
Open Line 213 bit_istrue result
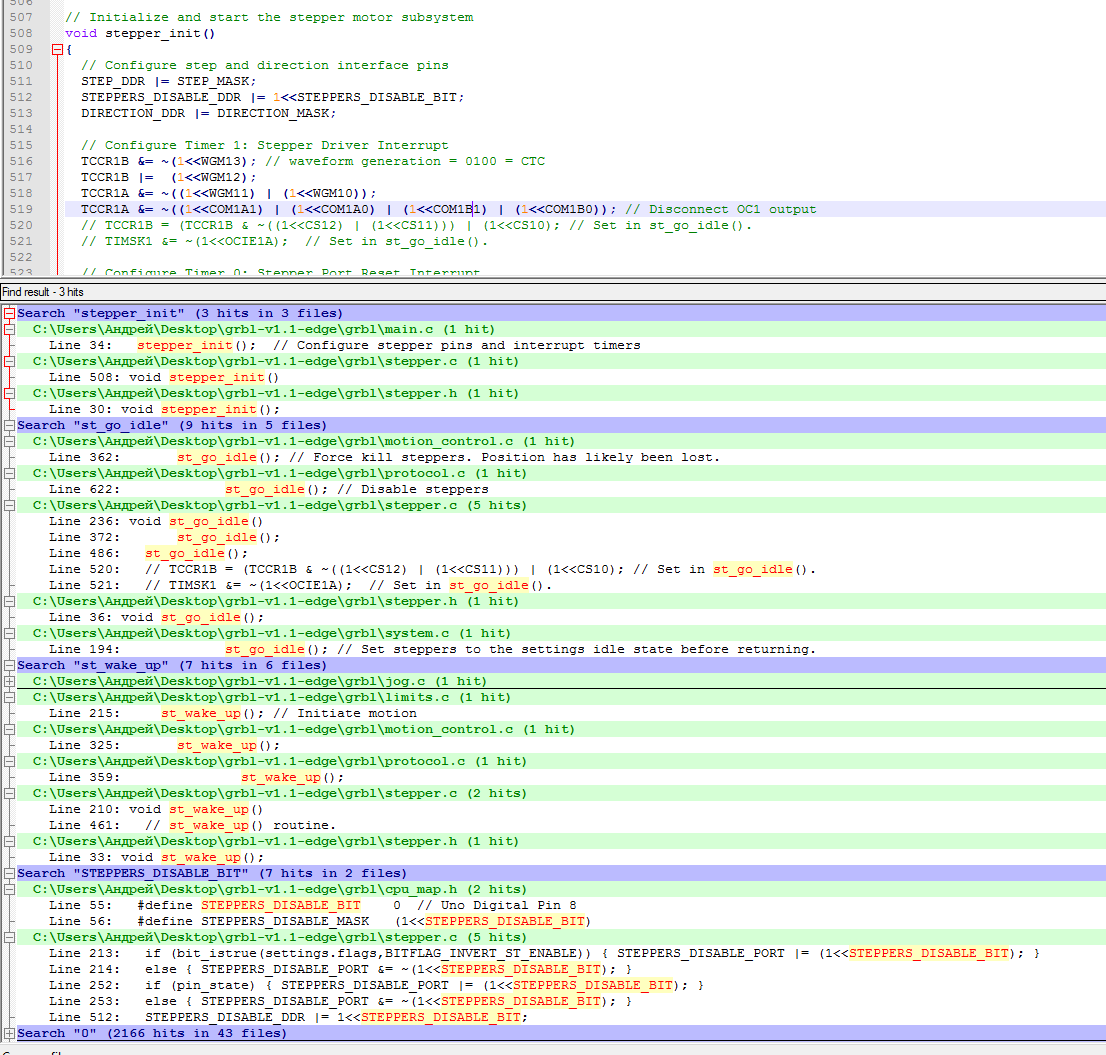544,953
